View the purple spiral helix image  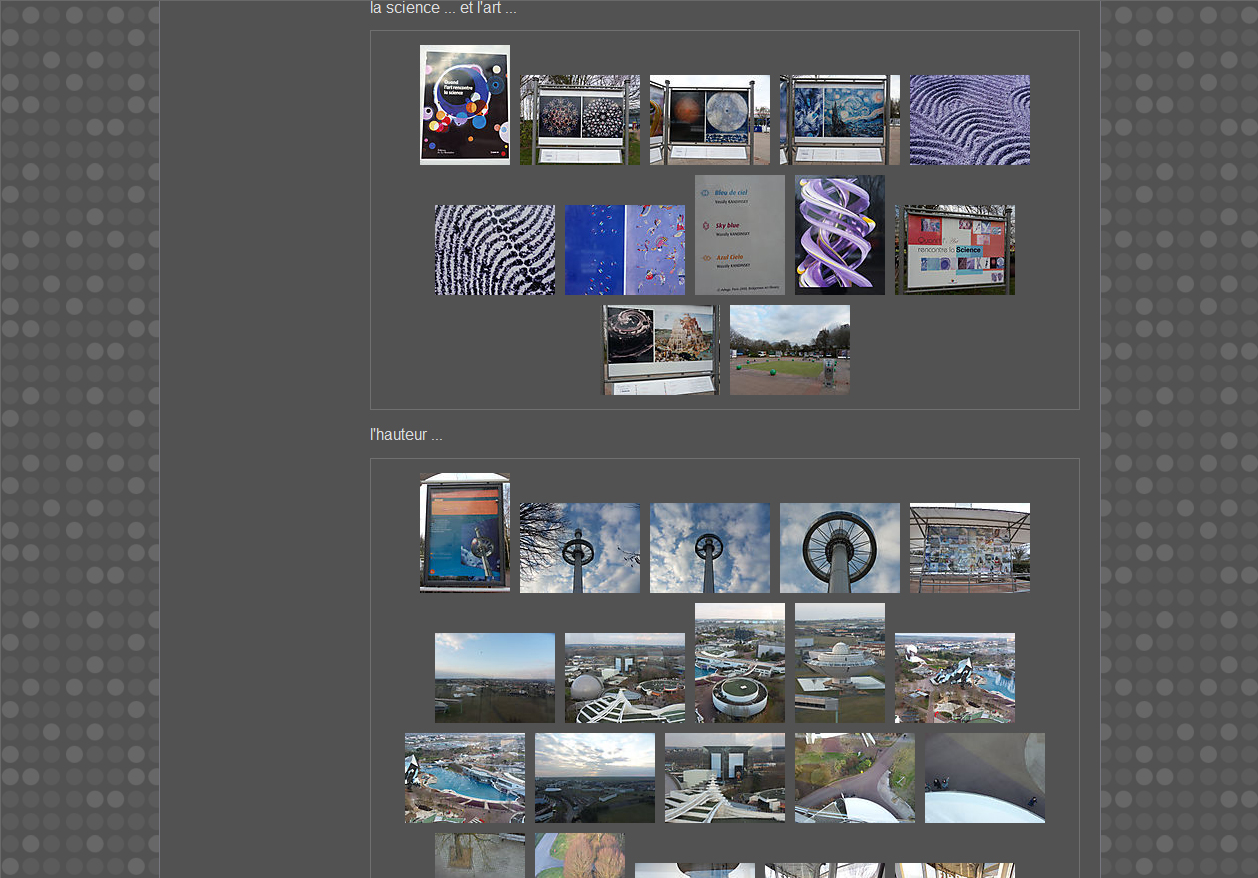[x=839, y=235]
